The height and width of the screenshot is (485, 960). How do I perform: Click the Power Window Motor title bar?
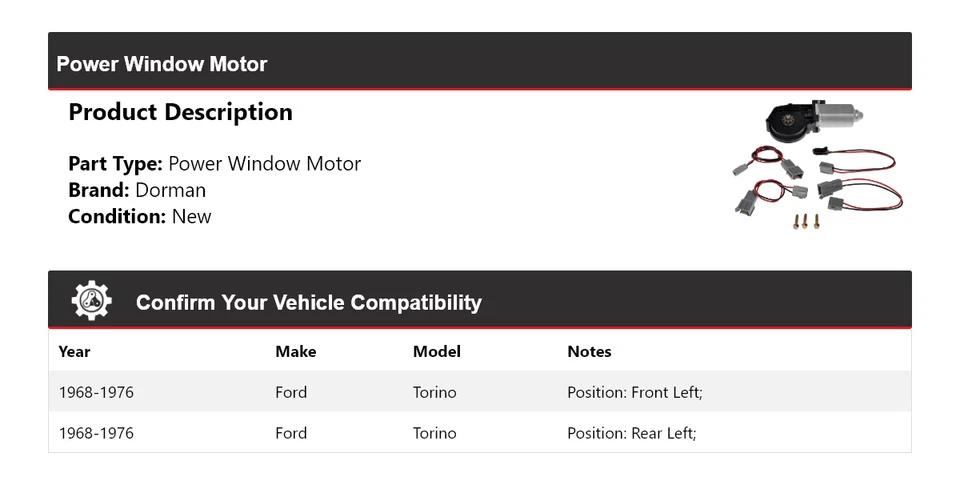coord(162,64)
